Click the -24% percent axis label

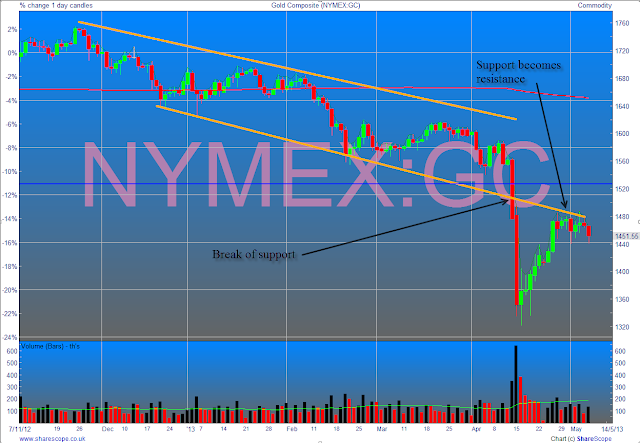click(x=10, y=338)
